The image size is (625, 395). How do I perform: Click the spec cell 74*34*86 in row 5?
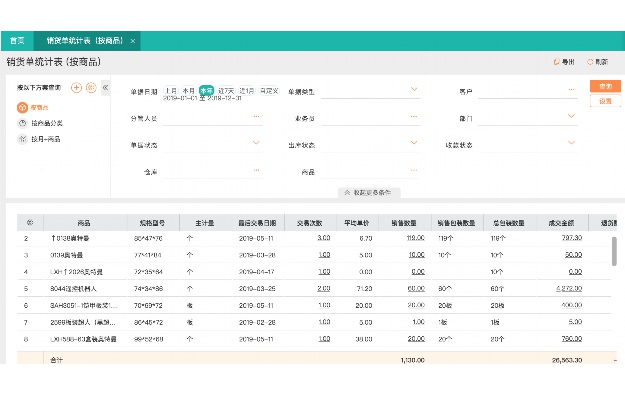(149, 289)
